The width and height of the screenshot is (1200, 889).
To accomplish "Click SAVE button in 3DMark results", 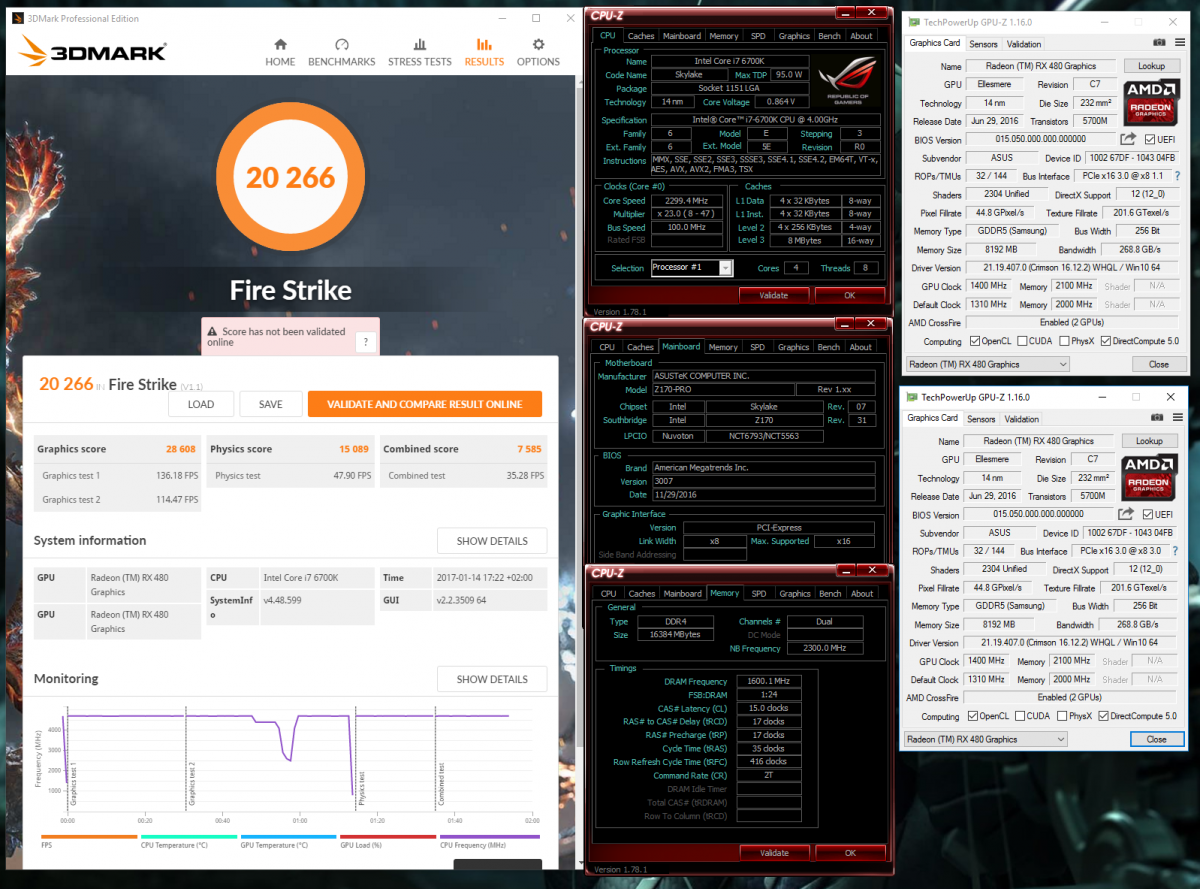I will [270, 404].
